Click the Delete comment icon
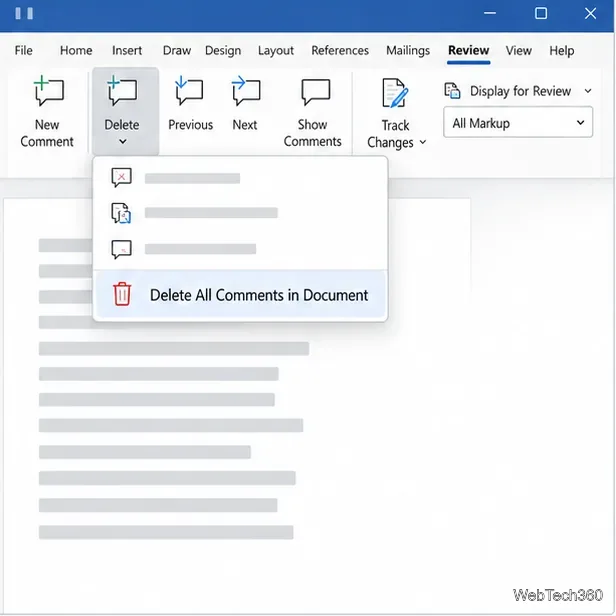Image resolution: width=616 pixels, height=616 pixels. click(122, 91)
